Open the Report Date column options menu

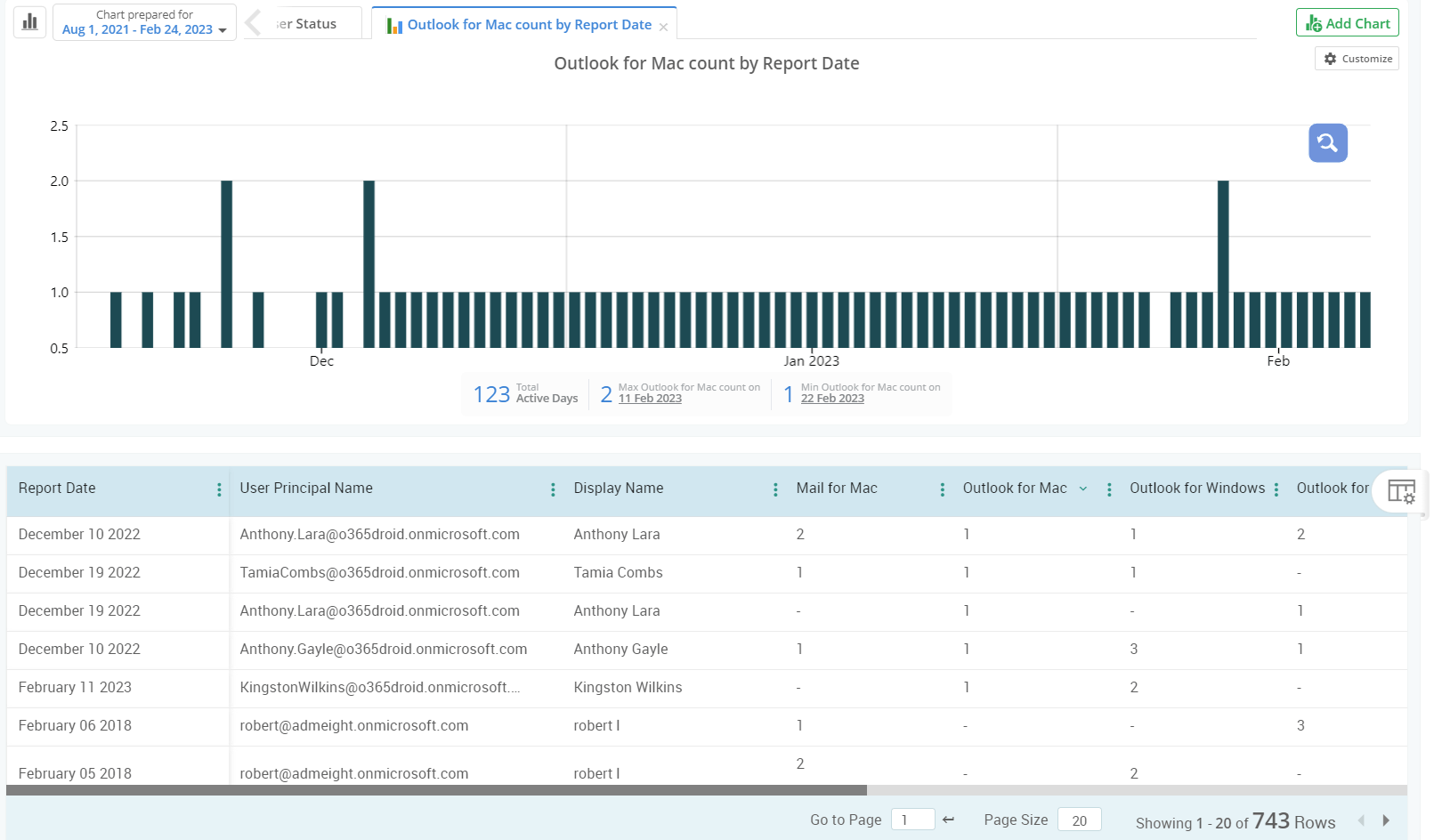tap(219, 489)
